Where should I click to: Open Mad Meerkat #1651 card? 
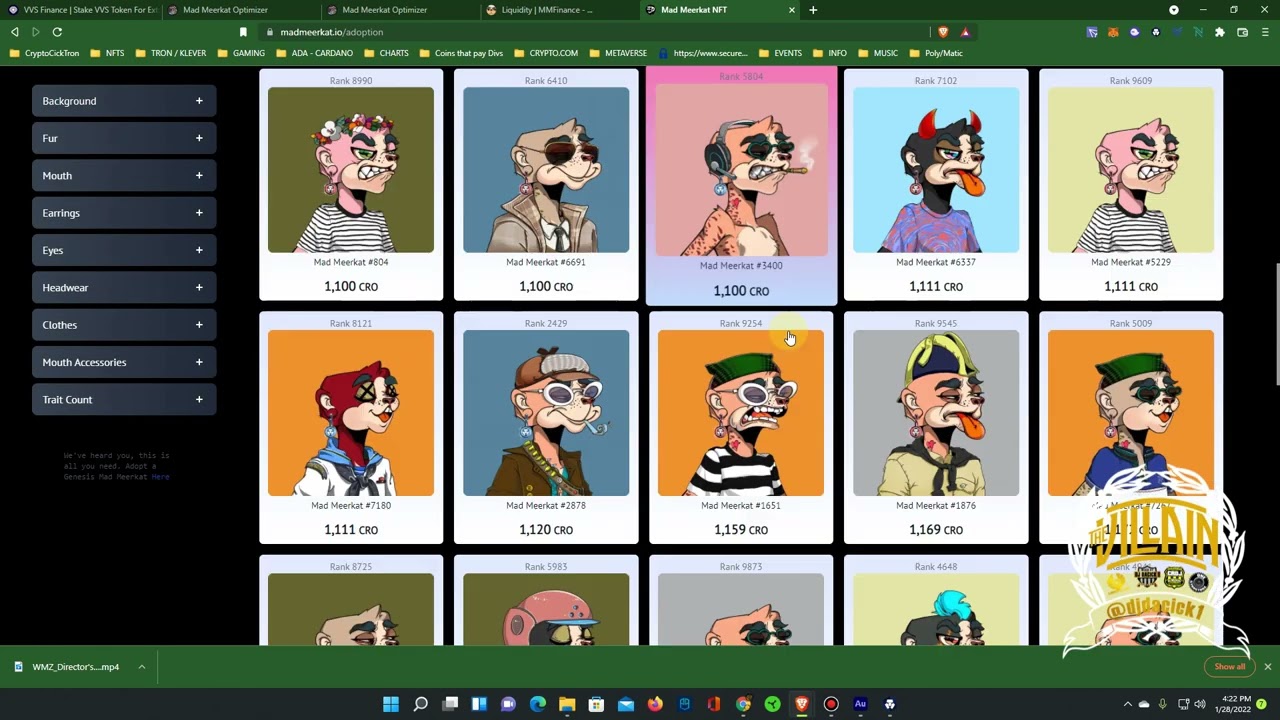click(x=741, y=428)
